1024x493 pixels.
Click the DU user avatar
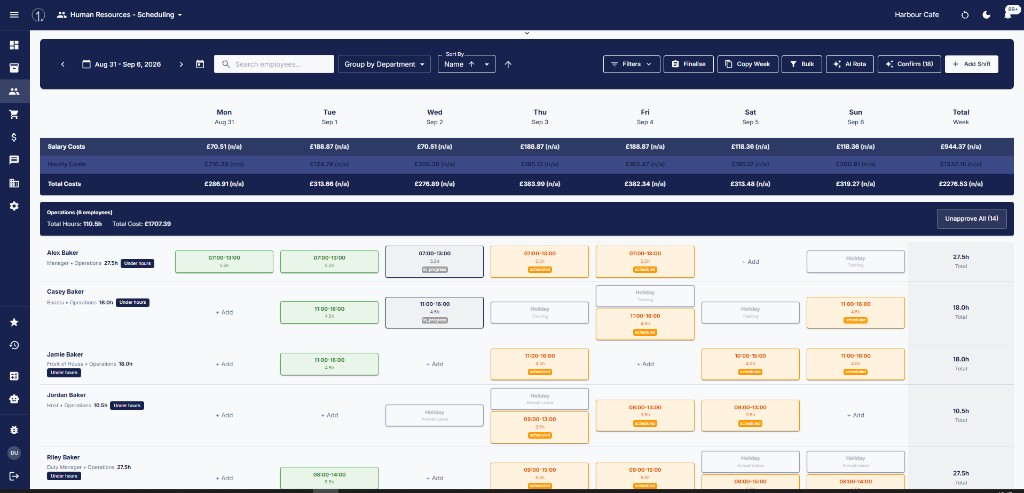tap(14, 453)
